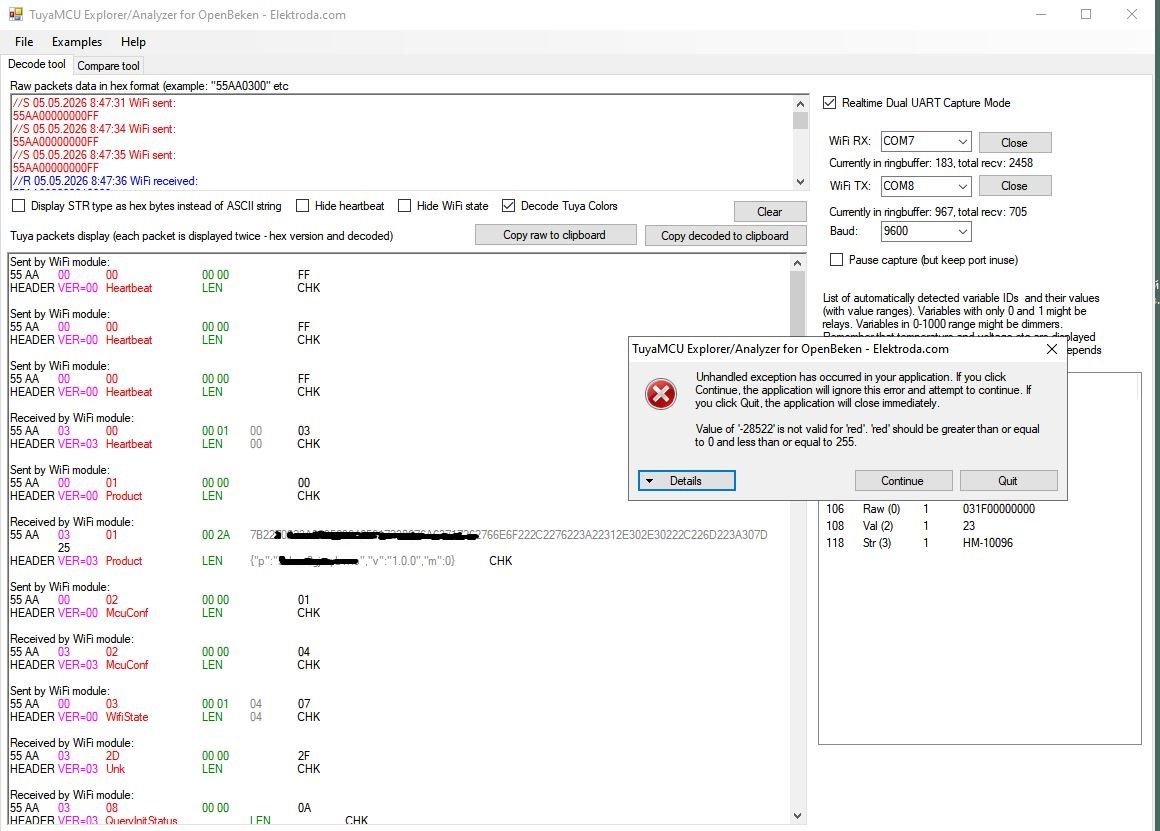
Task: Click the first McuConf packet label
Action: (x=127, y=613)
